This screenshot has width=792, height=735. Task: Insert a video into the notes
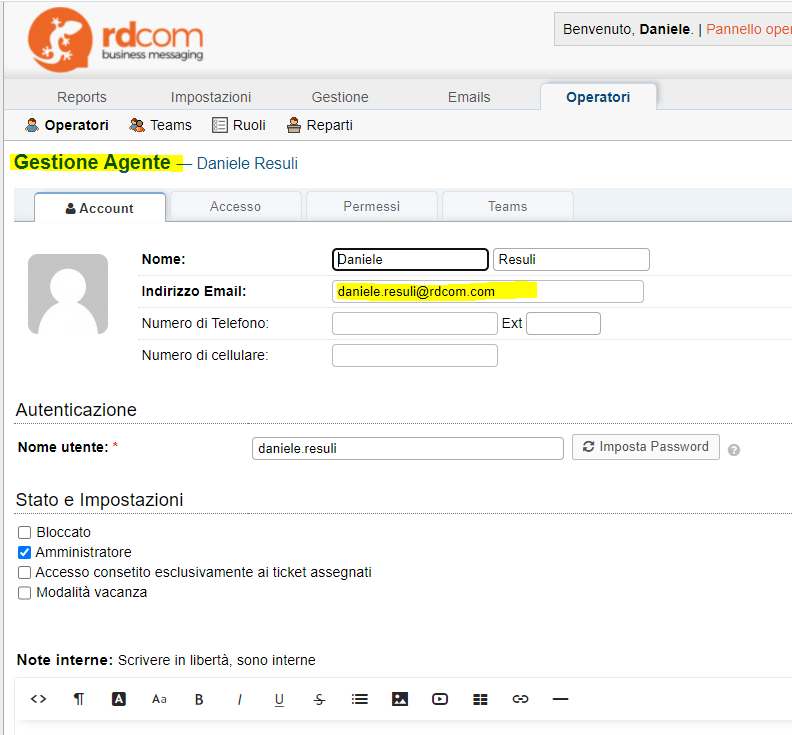point(440,699)
